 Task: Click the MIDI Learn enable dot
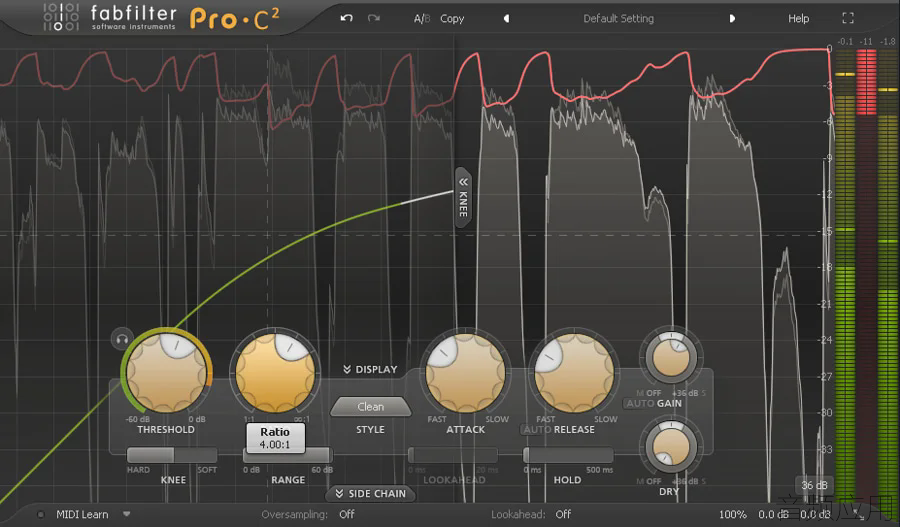[x=40, y=514]
